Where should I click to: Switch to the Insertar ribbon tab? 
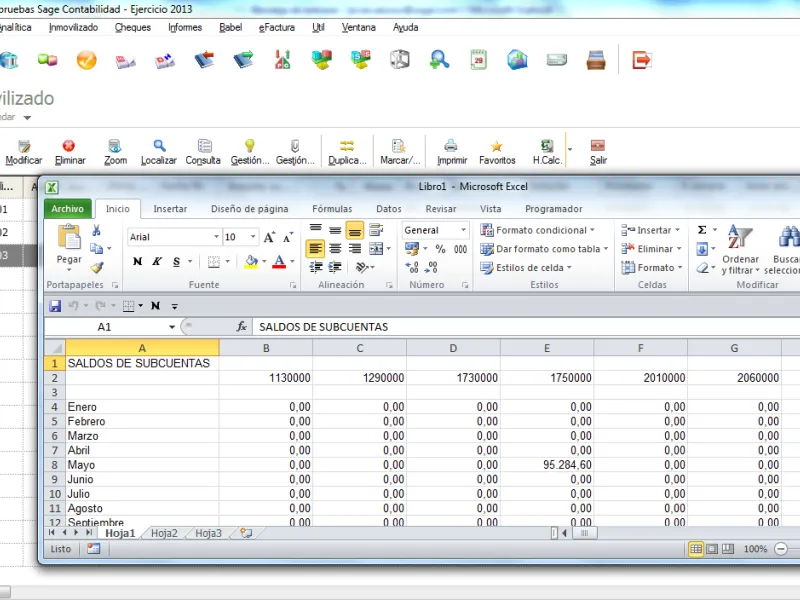(x=170, y=209)
